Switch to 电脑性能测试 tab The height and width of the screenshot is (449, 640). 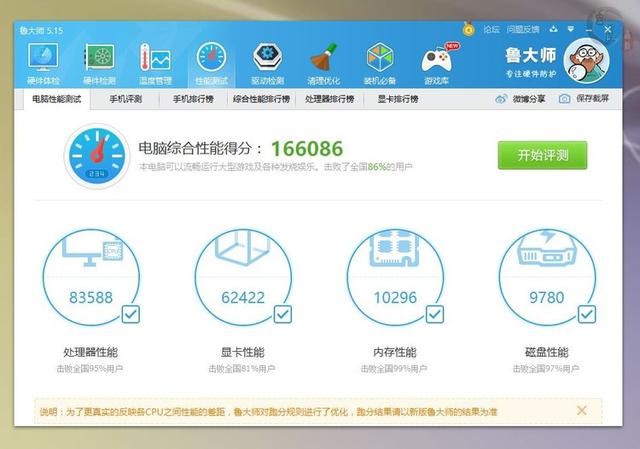pyautogui.click(x=57, y=99)
